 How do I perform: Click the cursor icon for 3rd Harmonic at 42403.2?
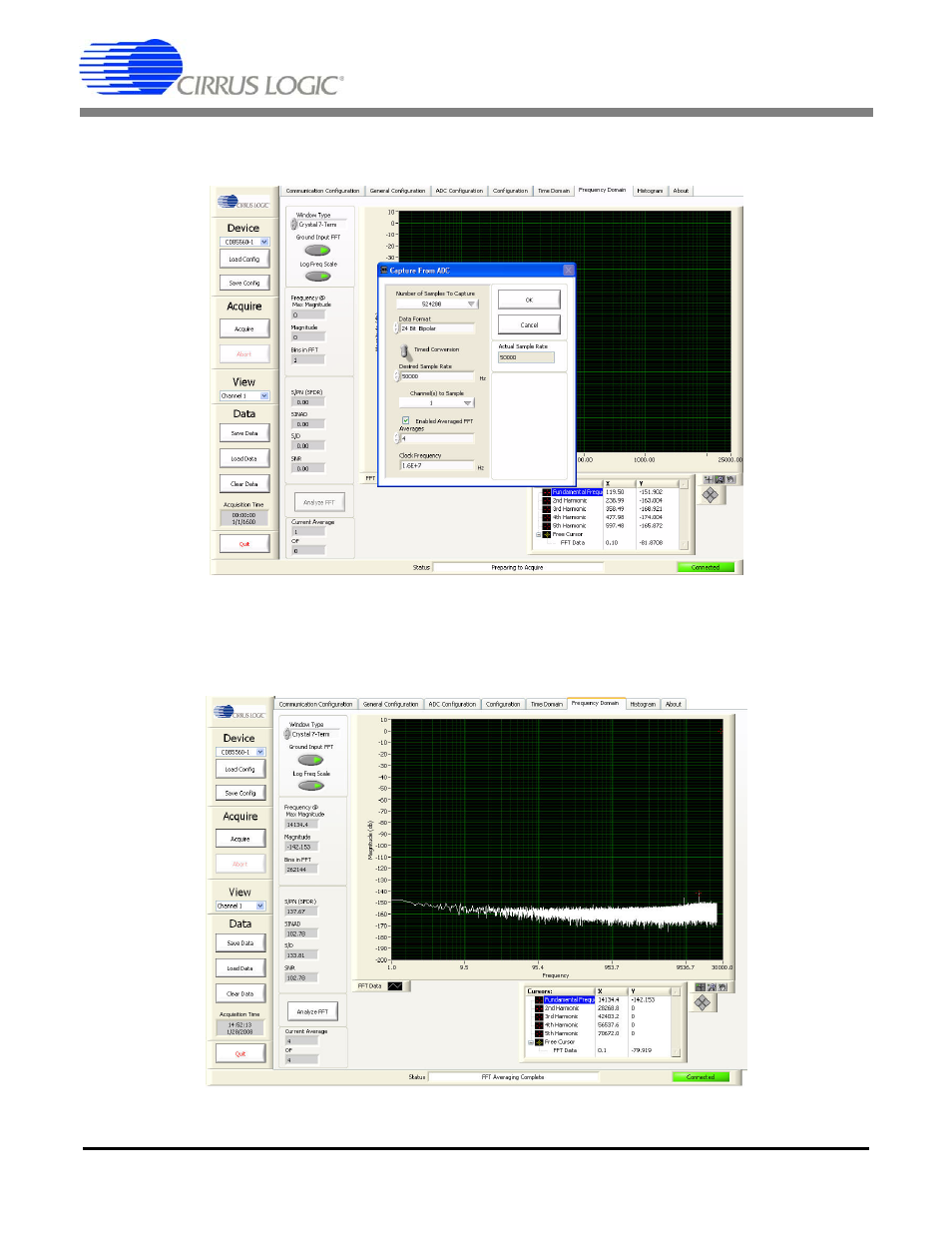[540, 1016]
